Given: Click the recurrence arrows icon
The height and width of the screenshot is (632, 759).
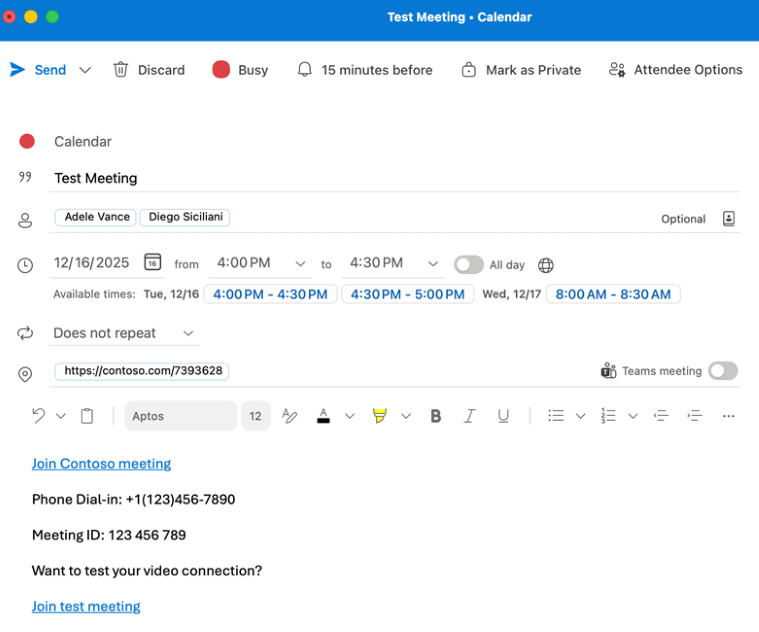Looking at the screenshot, I should click(25, 333).
